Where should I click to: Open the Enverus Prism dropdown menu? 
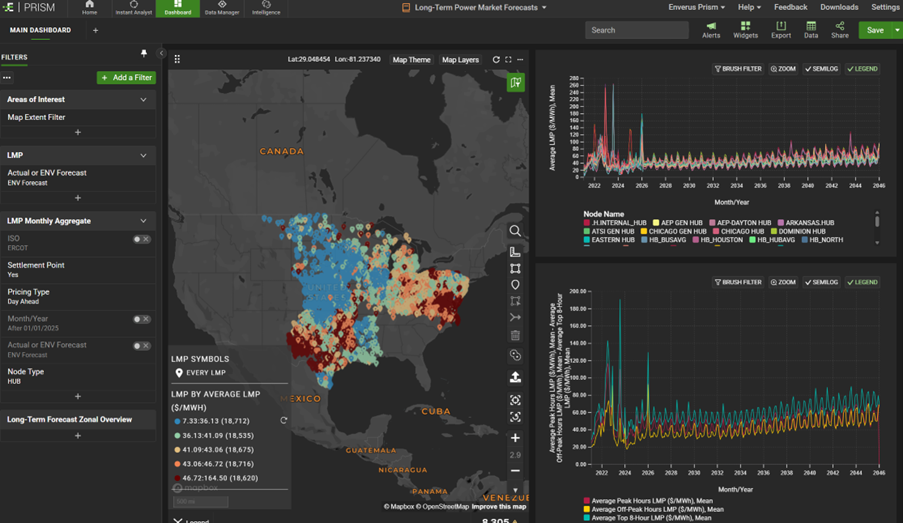(696, 7)
